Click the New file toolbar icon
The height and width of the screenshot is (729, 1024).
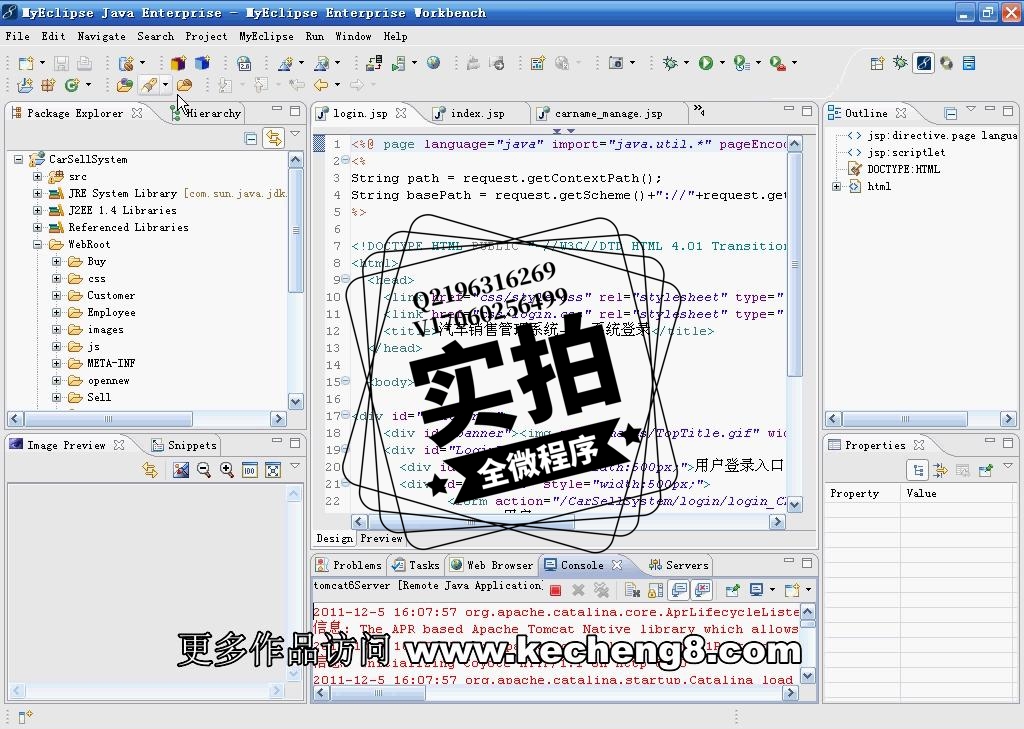click(25, 63)
